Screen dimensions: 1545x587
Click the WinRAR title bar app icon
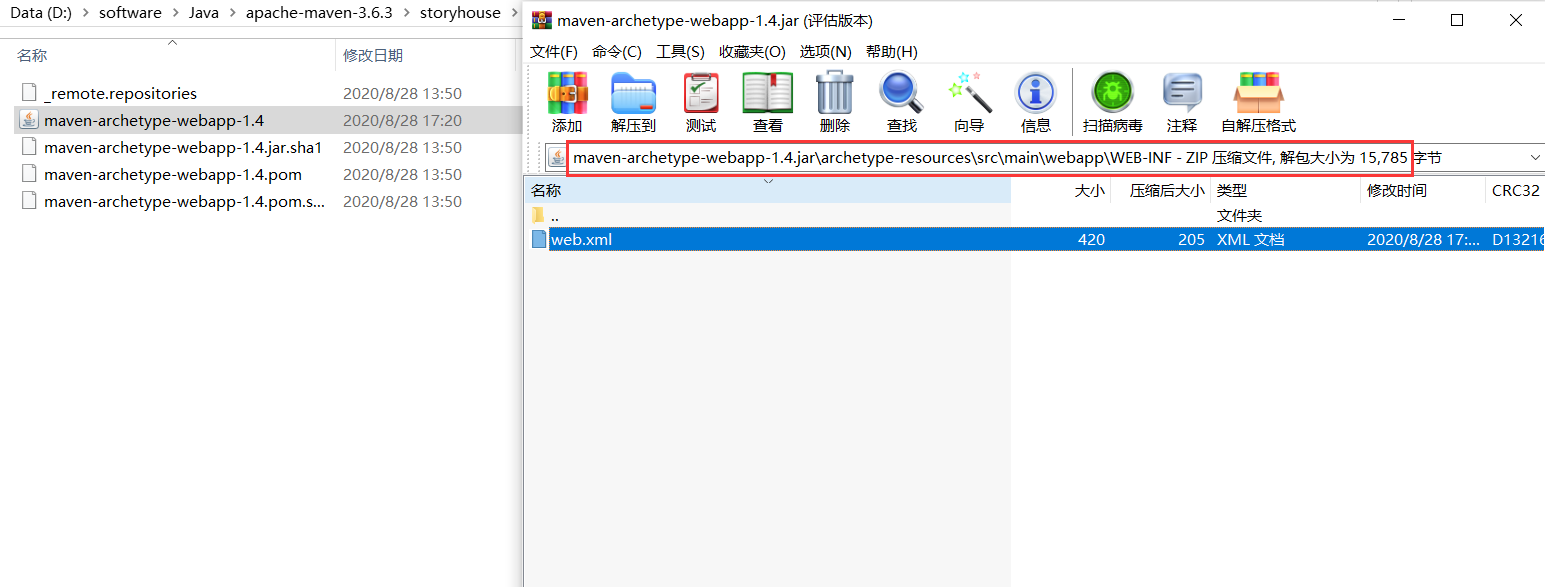tap(541, 20)
